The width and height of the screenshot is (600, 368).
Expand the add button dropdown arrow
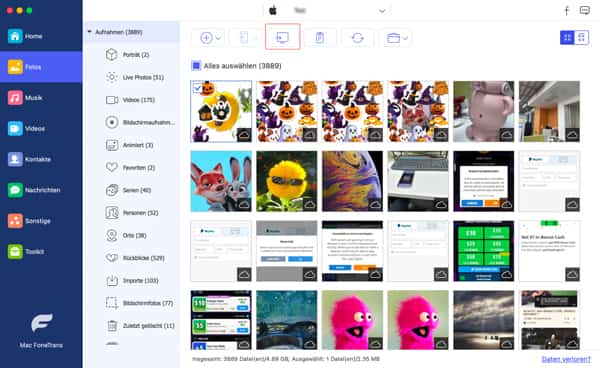[218, 38]
